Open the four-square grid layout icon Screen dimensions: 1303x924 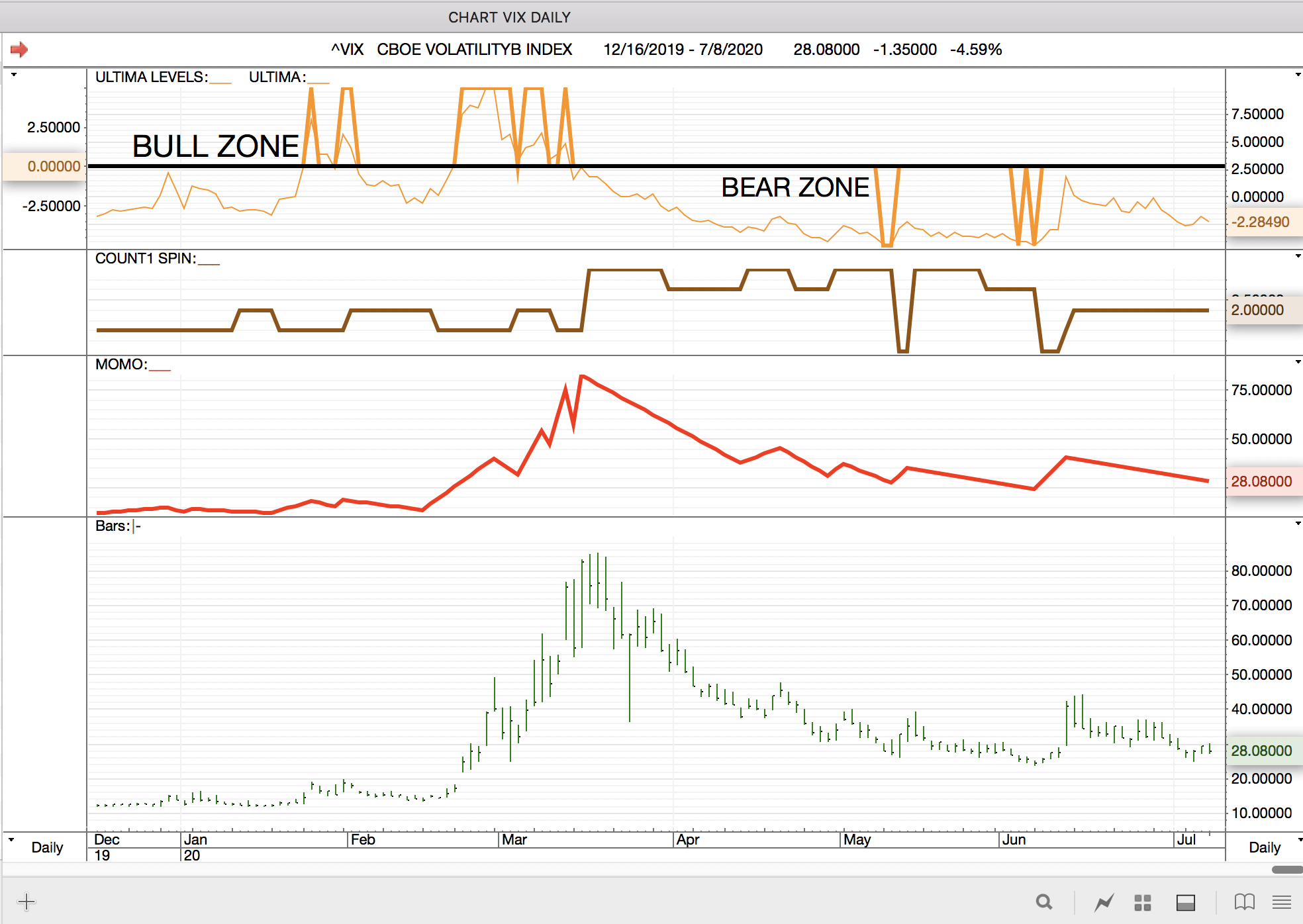[x=1143, y=902]
